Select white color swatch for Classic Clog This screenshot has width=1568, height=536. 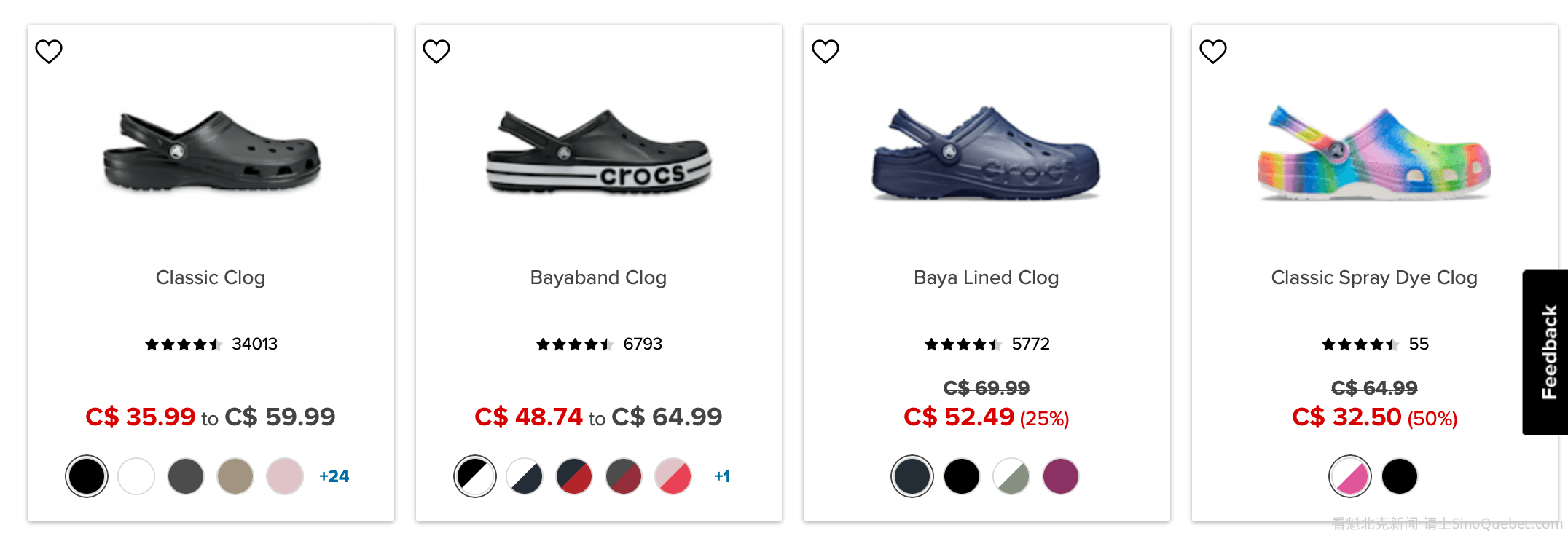click(x=136, y=476)
